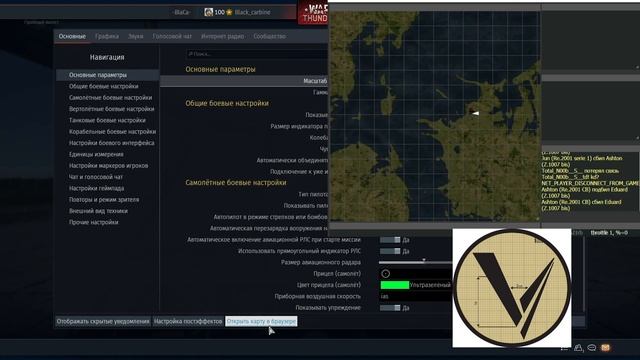Viewport: 640px width, 360px height.
Task: Select Чат и голосовой чат in navigation
Action: pos(96,177)
